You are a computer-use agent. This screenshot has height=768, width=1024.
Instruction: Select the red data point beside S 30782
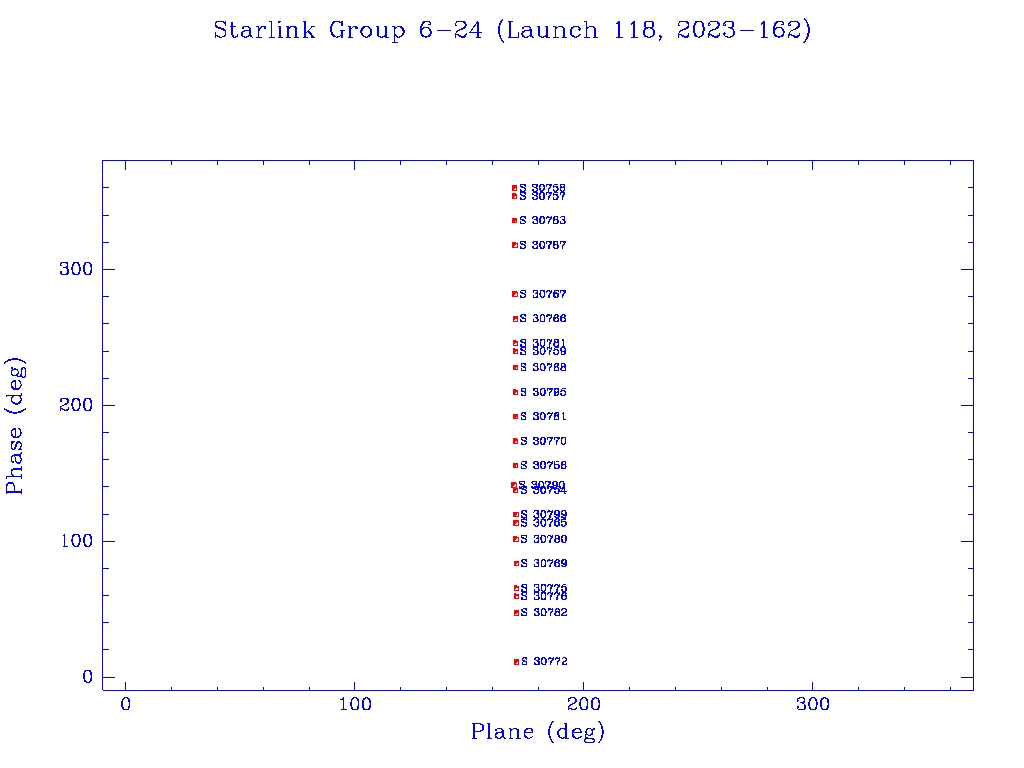pos(516,612)
